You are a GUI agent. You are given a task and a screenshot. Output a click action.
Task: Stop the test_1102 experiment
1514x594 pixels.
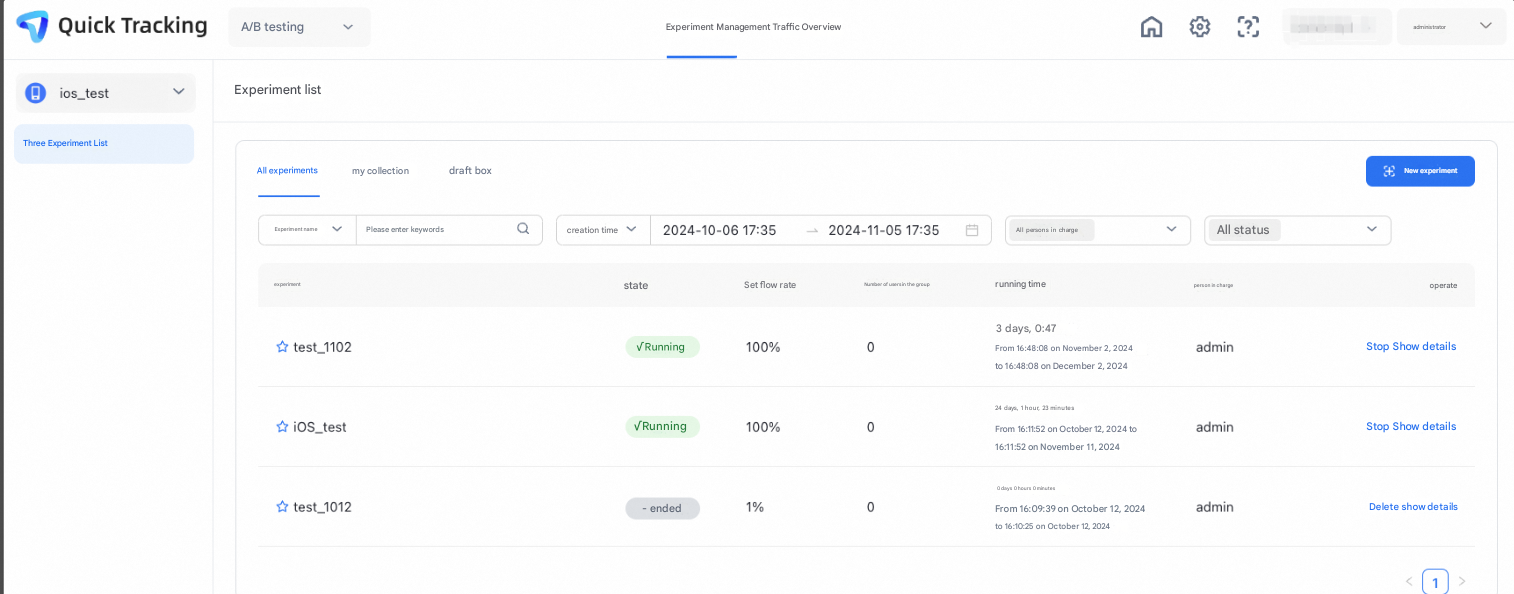pos(1377,346)
